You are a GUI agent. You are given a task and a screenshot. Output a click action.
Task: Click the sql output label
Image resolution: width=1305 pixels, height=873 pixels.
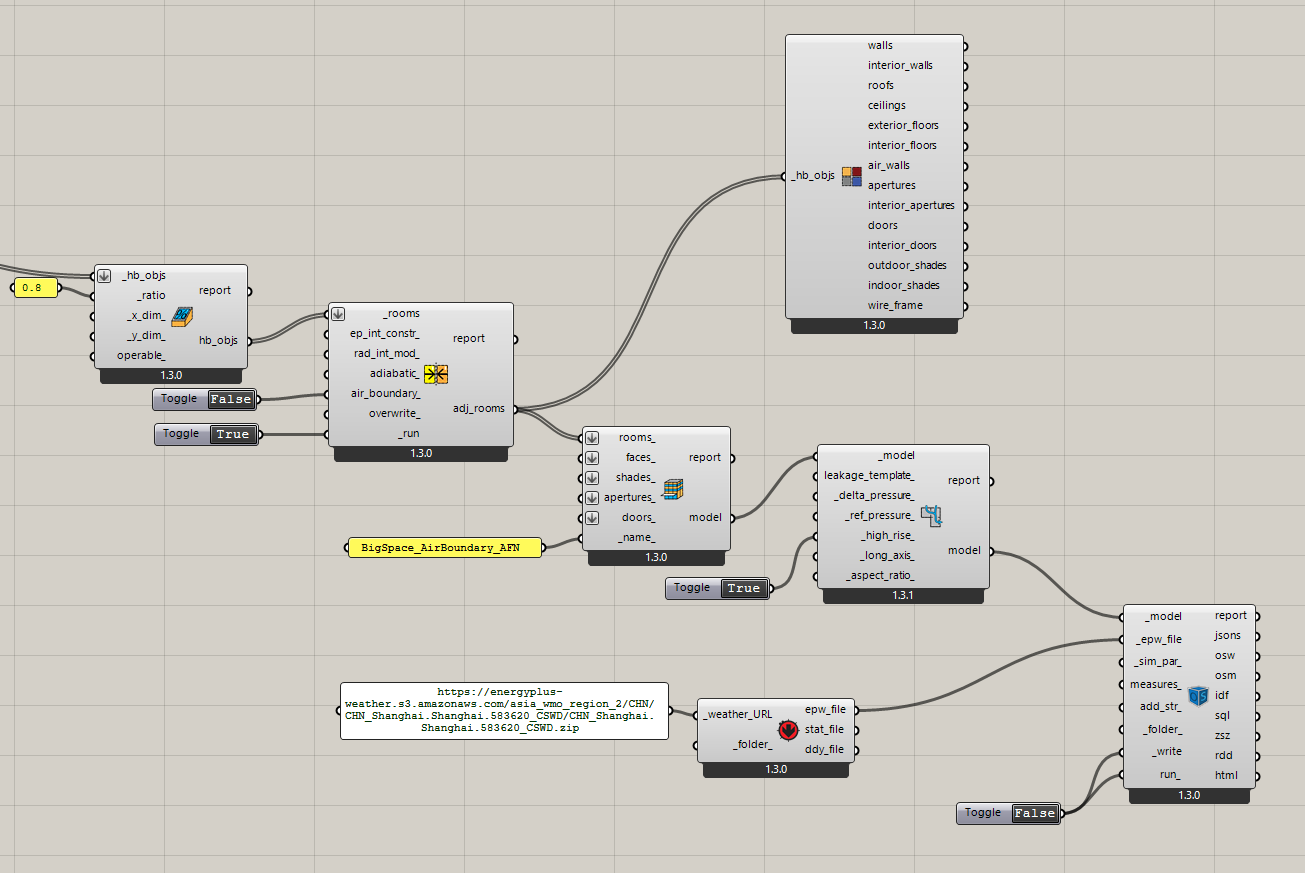[1222, 715]
